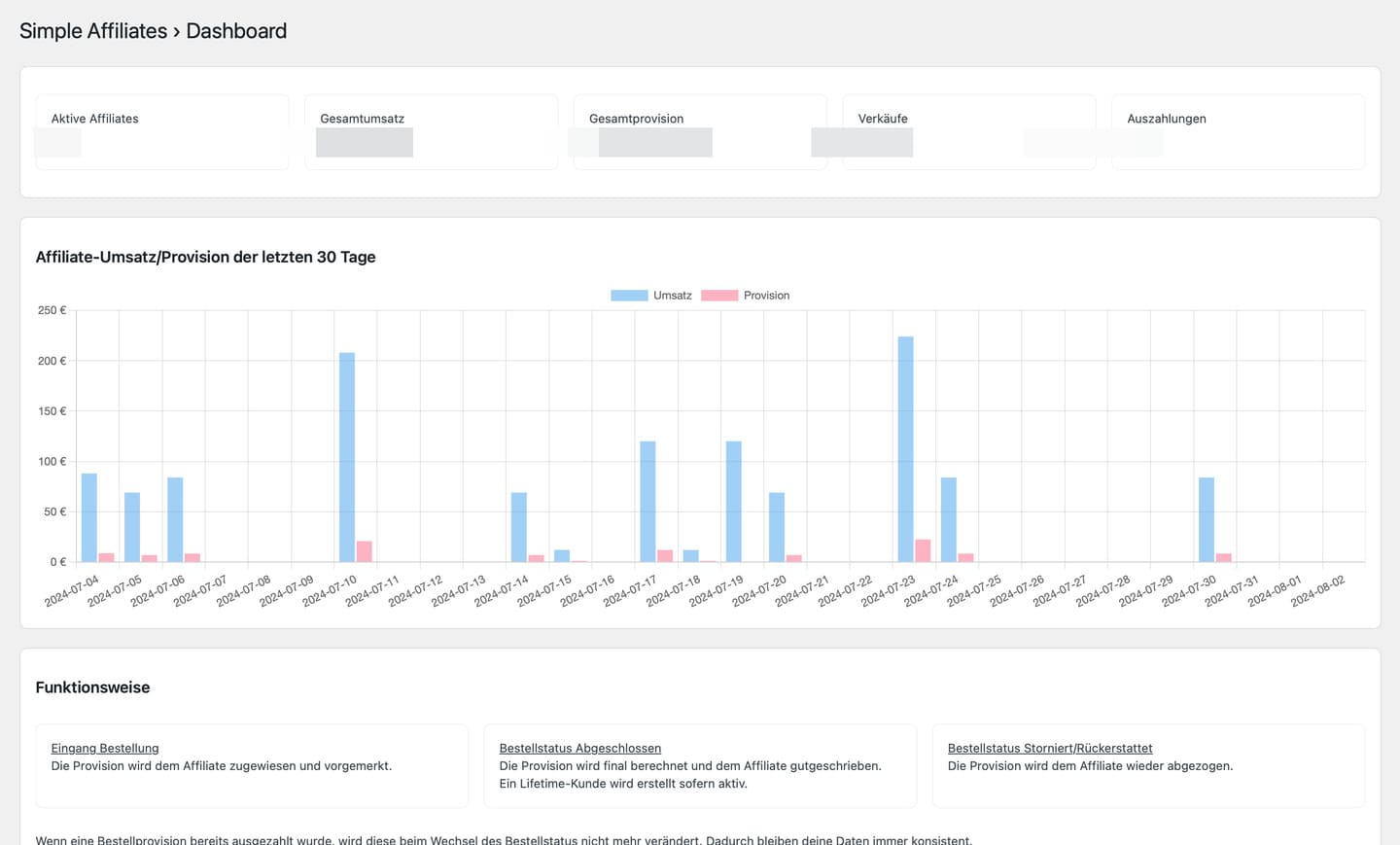Click the pink Provision bar for 2024-07-23

923,550
